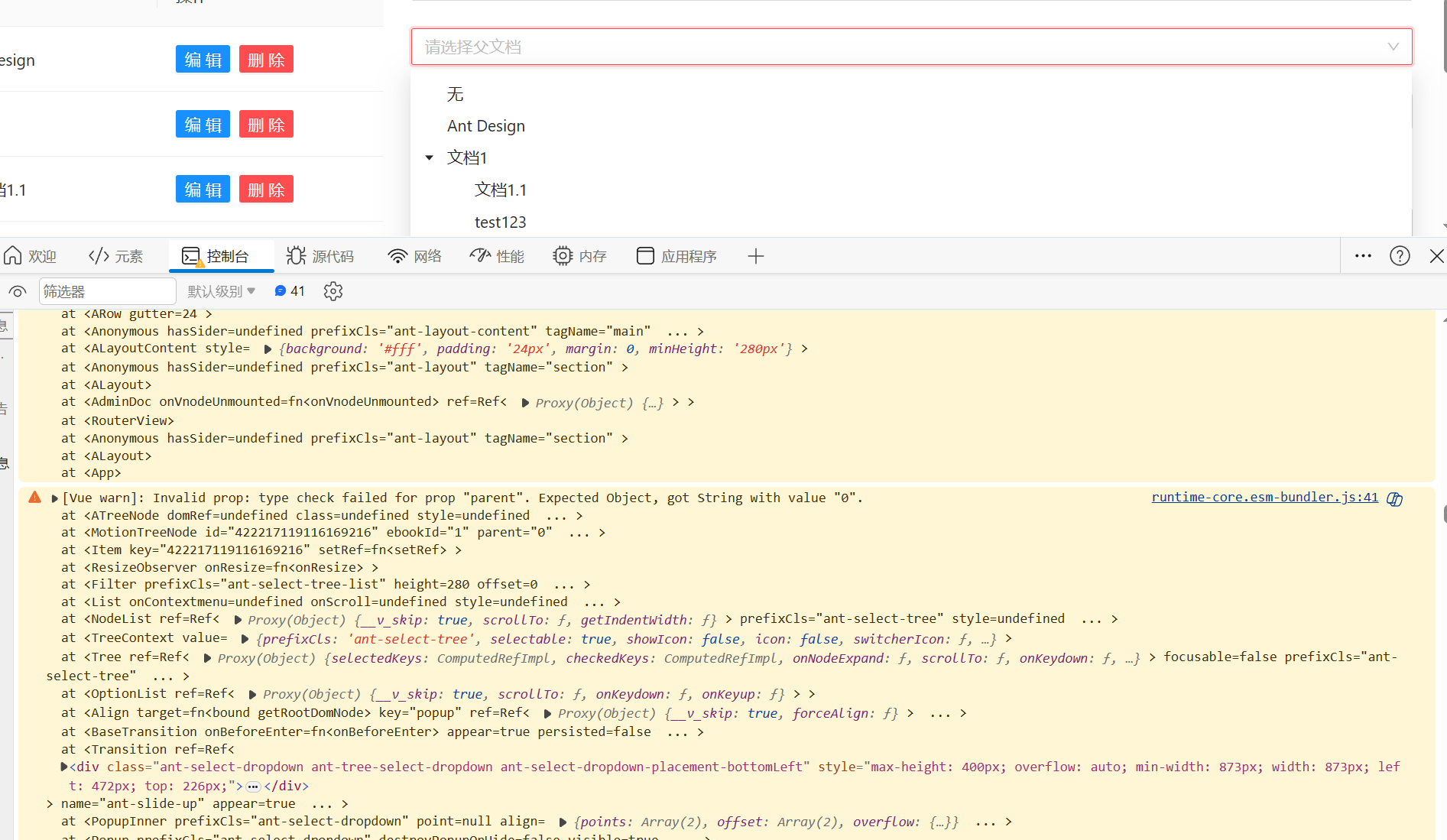Open the Sources (源代码) tab
The image size is (1447, 840).
coord(320,256)
